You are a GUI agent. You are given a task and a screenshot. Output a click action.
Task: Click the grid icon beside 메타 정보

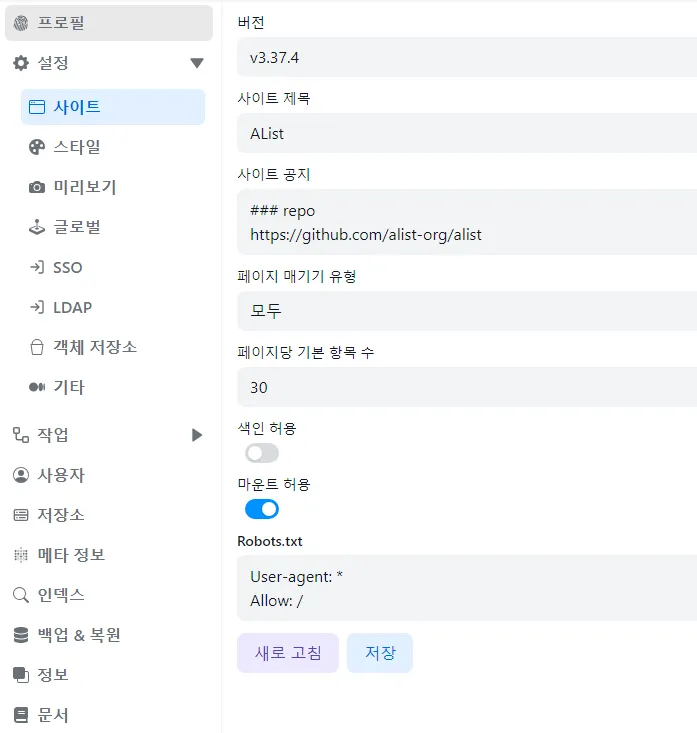coord(21,555)
